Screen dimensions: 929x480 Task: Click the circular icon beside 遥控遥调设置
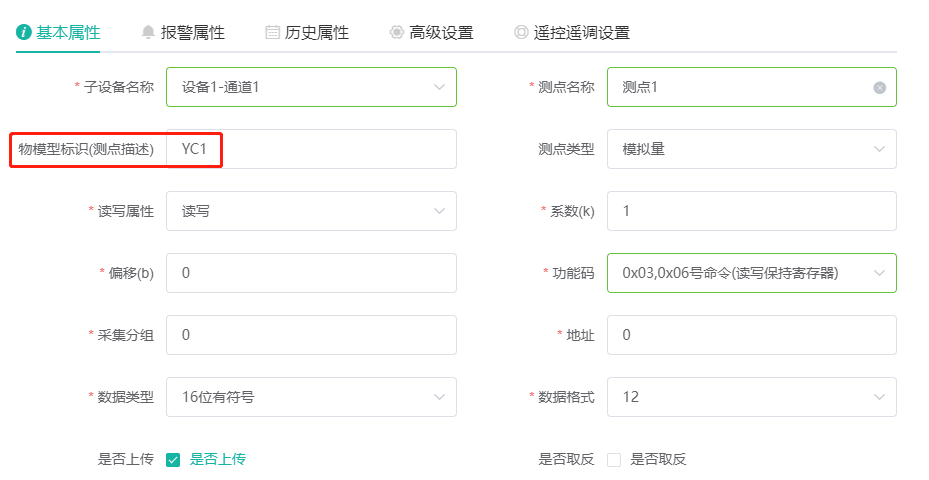[x=521, y=32]
